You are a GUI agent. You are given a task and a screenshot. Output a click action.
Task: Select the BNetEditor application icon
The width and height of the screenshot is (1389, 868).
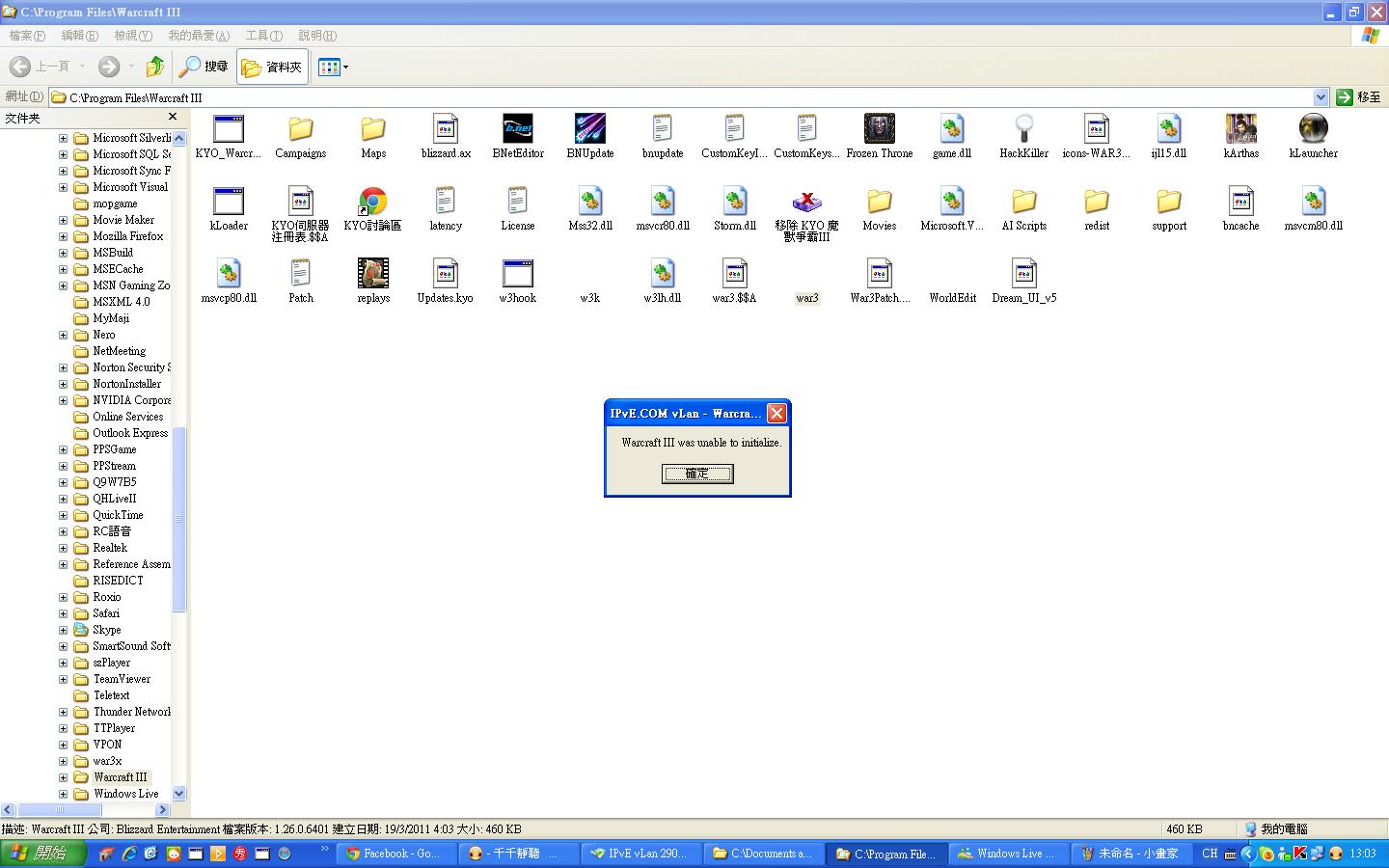point(518,129)
